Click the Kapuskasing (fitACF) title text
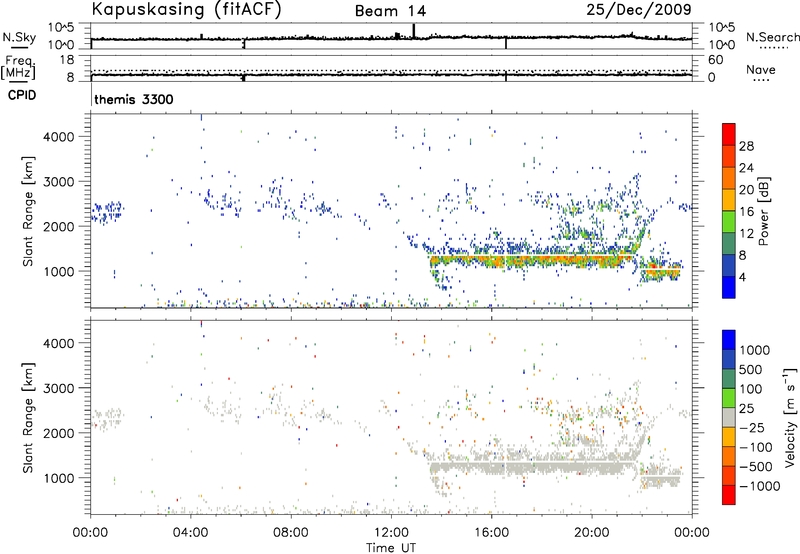 pyautogui.click(x=186, y=9)
